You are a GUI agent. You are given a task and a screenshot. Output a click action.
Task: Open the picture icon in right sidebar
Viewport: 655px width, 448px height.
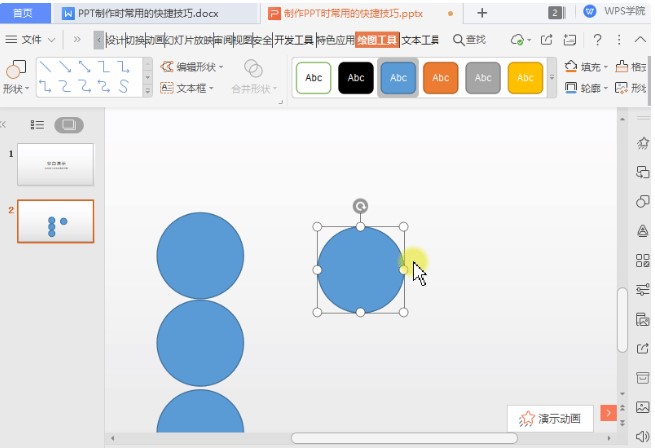pos(643,407)
